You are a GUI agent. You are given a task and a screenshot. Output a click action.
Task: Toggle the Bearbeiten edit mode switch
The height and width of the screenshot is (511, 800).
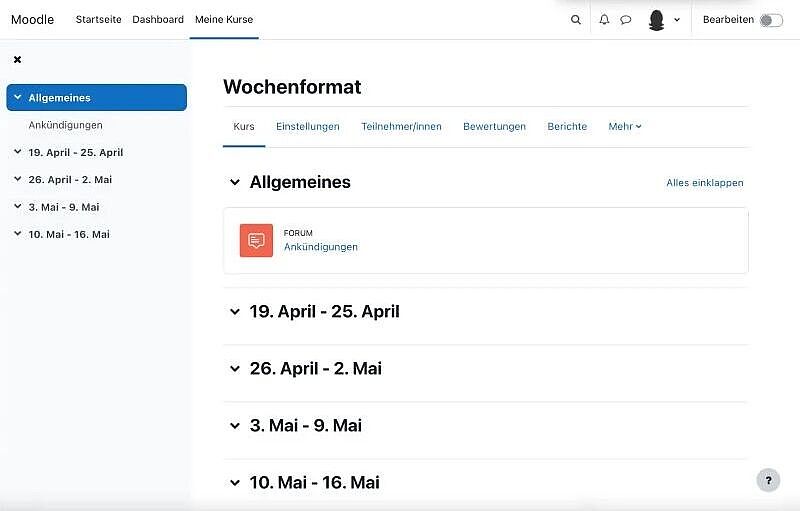[x=771, y=20]
